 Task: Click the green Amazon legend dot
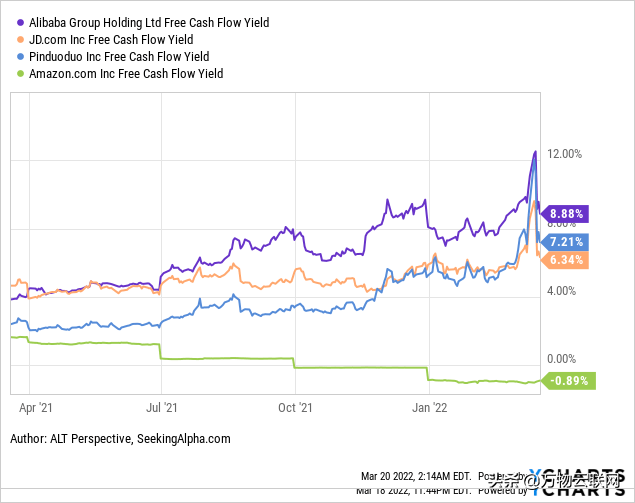[x=20, y=74]
